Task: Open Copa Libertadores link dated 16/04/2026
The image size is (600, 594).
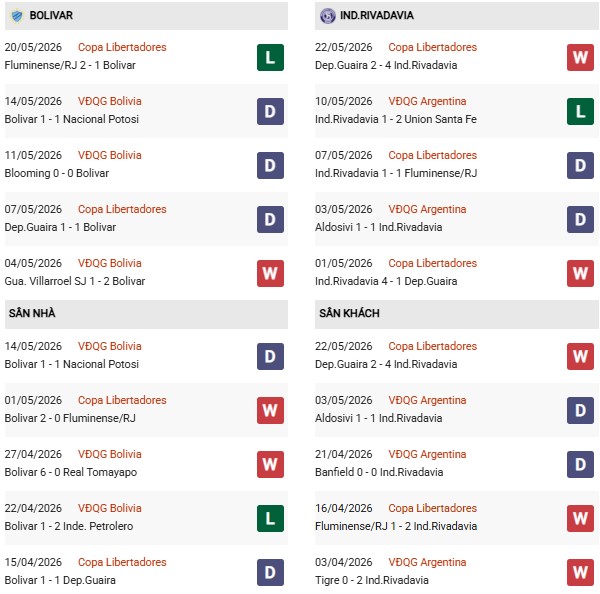Action: 432,508
